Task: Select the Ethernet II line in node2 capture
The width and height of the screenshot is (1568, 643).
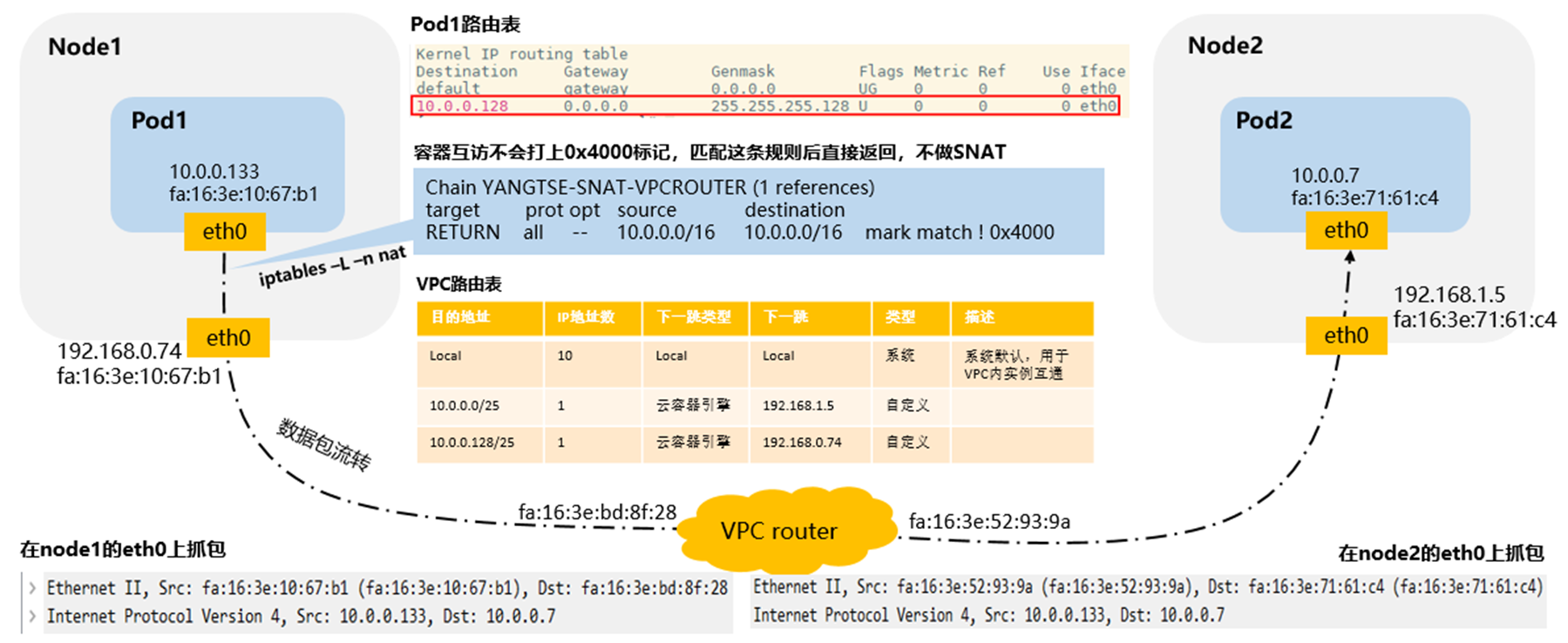Action: pos(1148,586)
